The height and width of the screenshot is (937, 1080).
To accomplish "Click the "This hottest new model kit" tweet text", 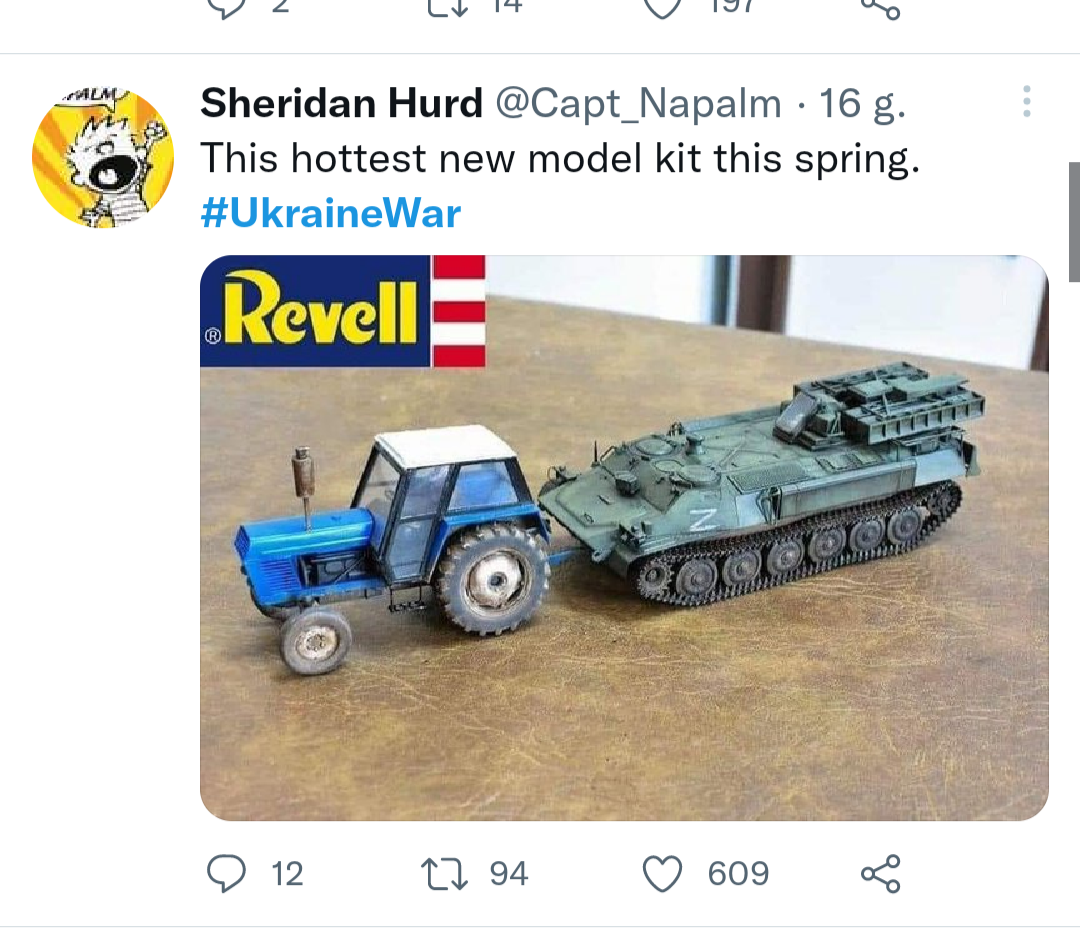I will (560, 159).
